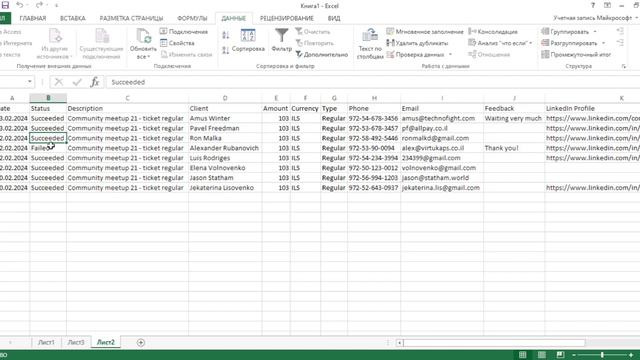
Task: Switch to sheet Лист1
Action: click(46, 342)
